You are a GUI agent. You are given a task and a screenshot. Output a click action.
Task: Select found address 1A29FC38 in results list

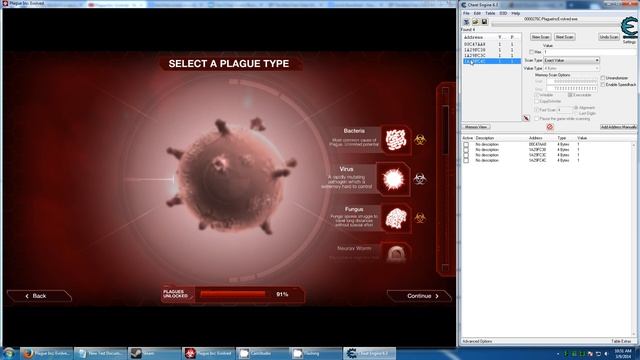tap(492, 50)
